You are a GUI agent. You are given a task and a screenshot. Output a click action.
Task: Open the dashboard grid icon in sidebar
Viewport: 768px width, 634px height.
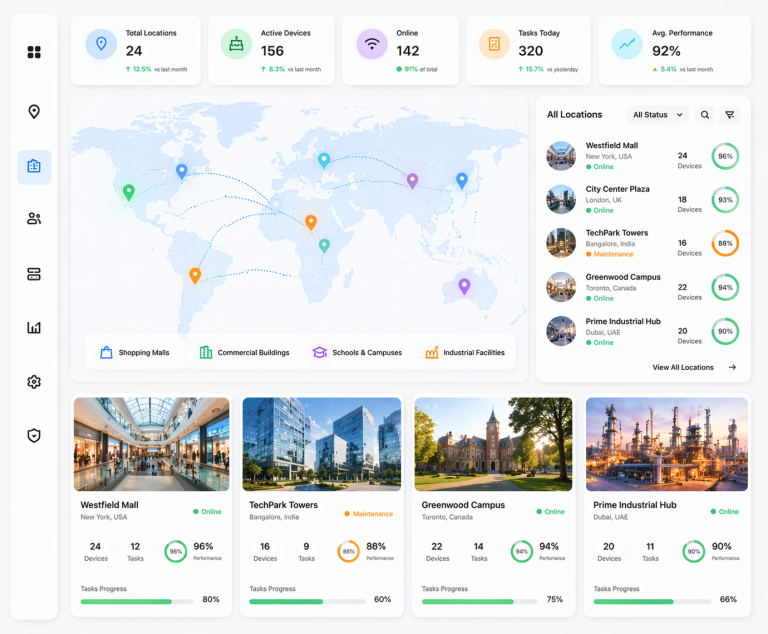(34, 52)
